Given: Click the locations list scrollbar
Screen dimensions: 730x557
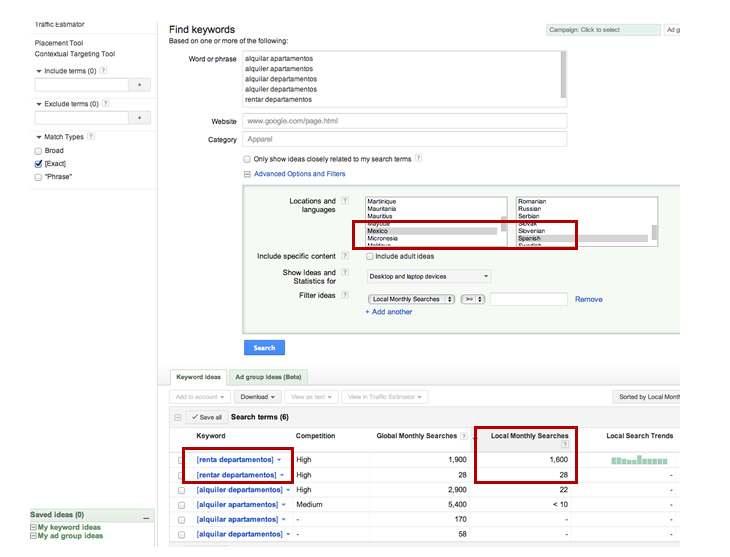Looking at the screenshot, I should coord(504,224).
